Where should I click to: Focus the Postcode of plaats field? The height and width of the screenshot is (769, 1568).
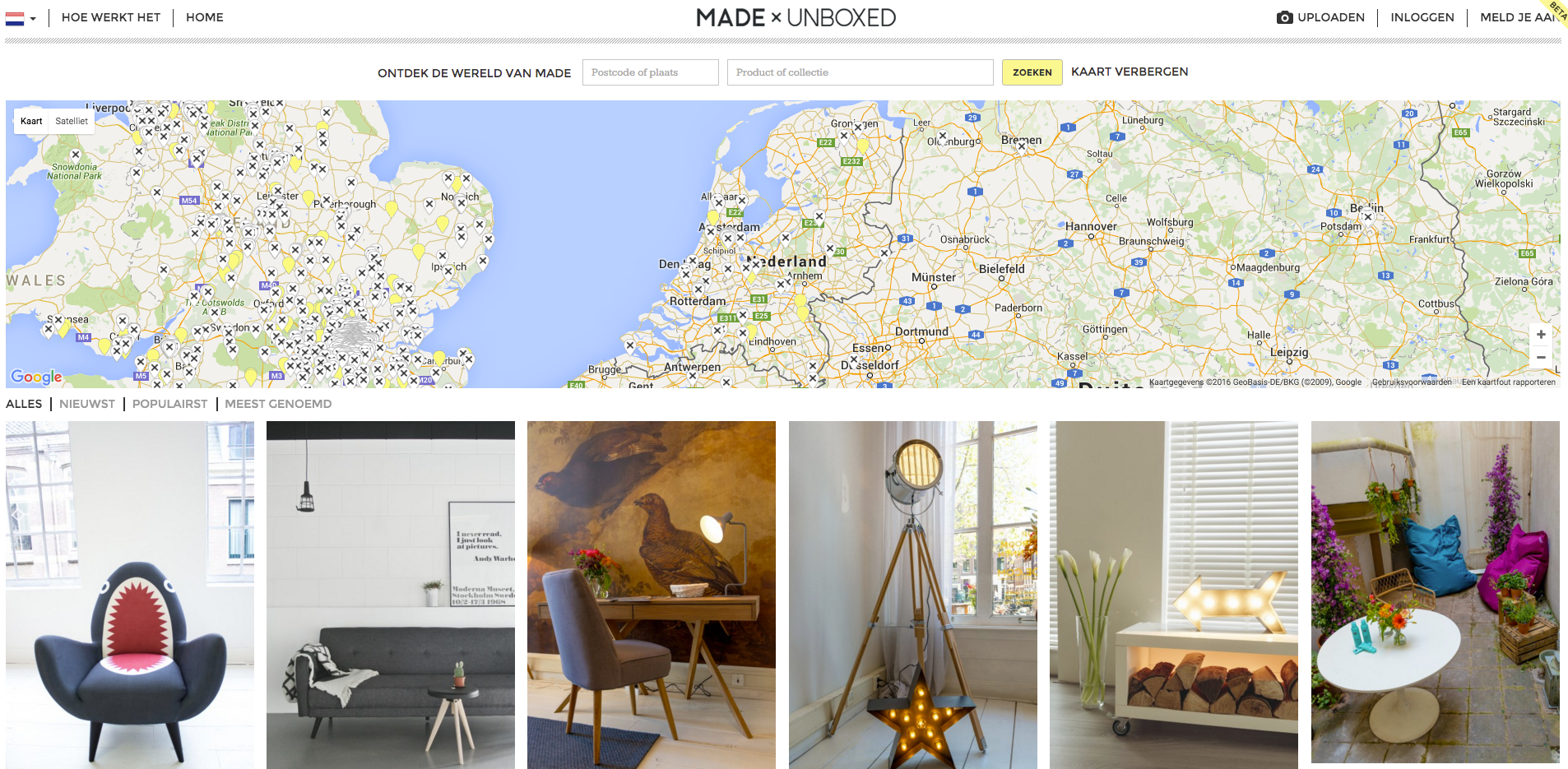[x=651, y=72]
